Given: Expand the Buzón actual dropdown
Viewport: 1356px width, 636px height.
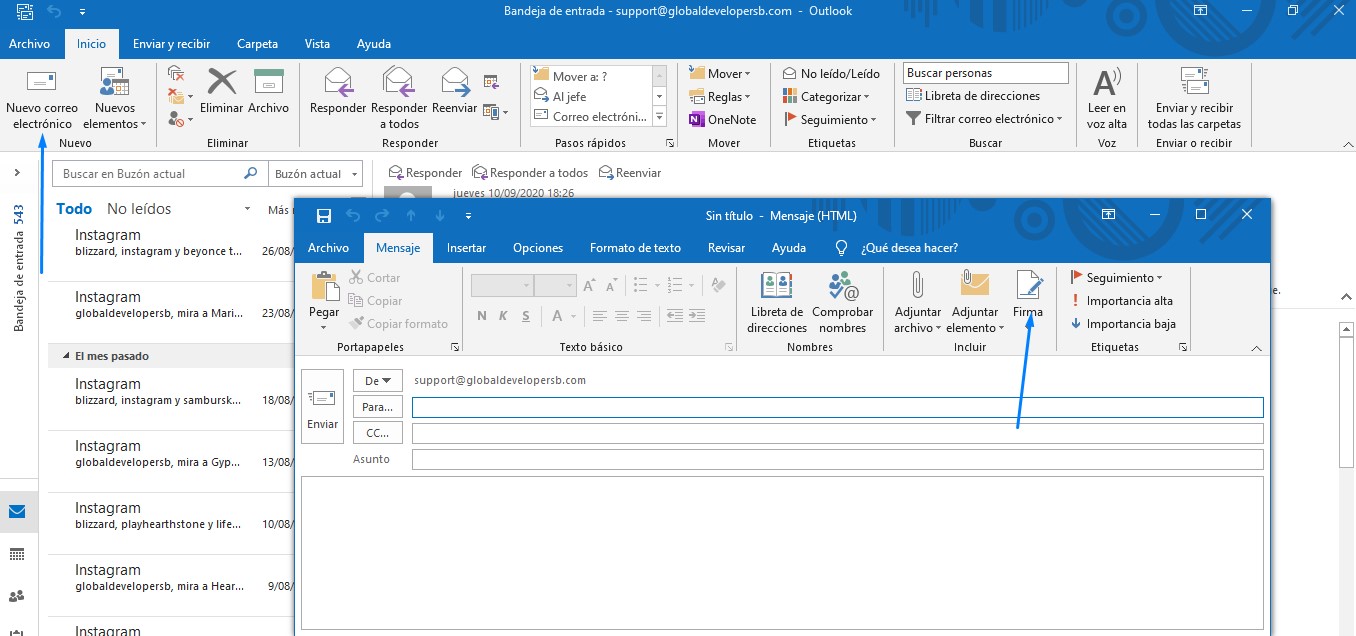Looking at the screenshot, I should click(x=317, y=174).
